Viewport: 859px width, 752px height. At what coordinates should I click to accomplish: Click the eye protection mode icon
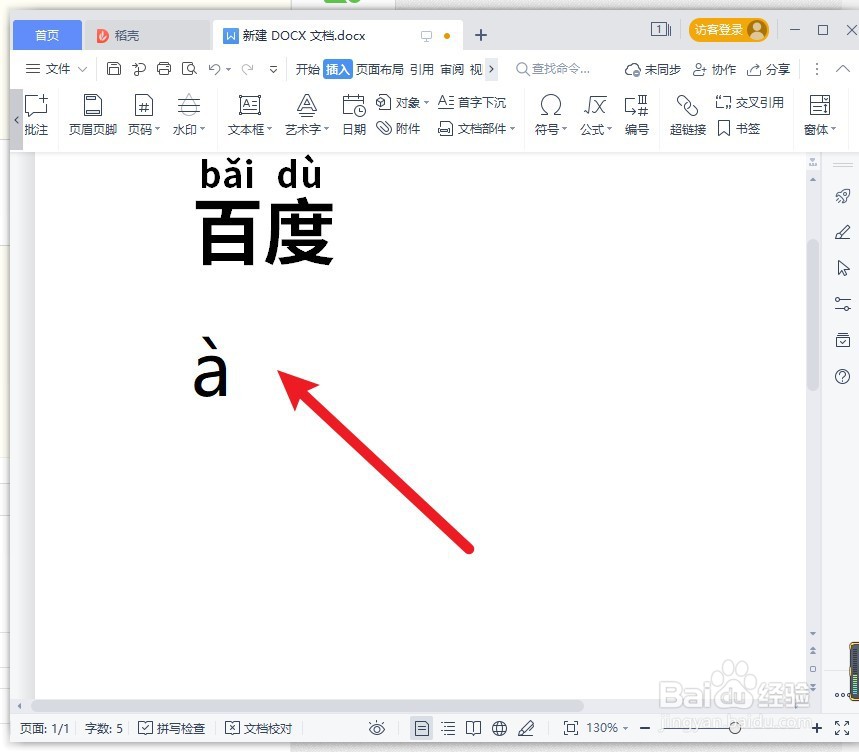(377, 728)
